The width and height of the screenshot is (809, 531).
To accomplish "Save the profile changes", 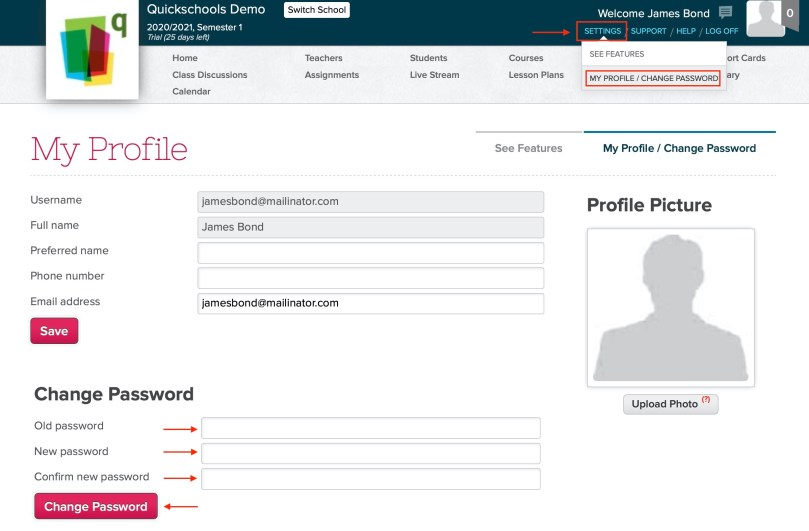I will coord(54,331).
